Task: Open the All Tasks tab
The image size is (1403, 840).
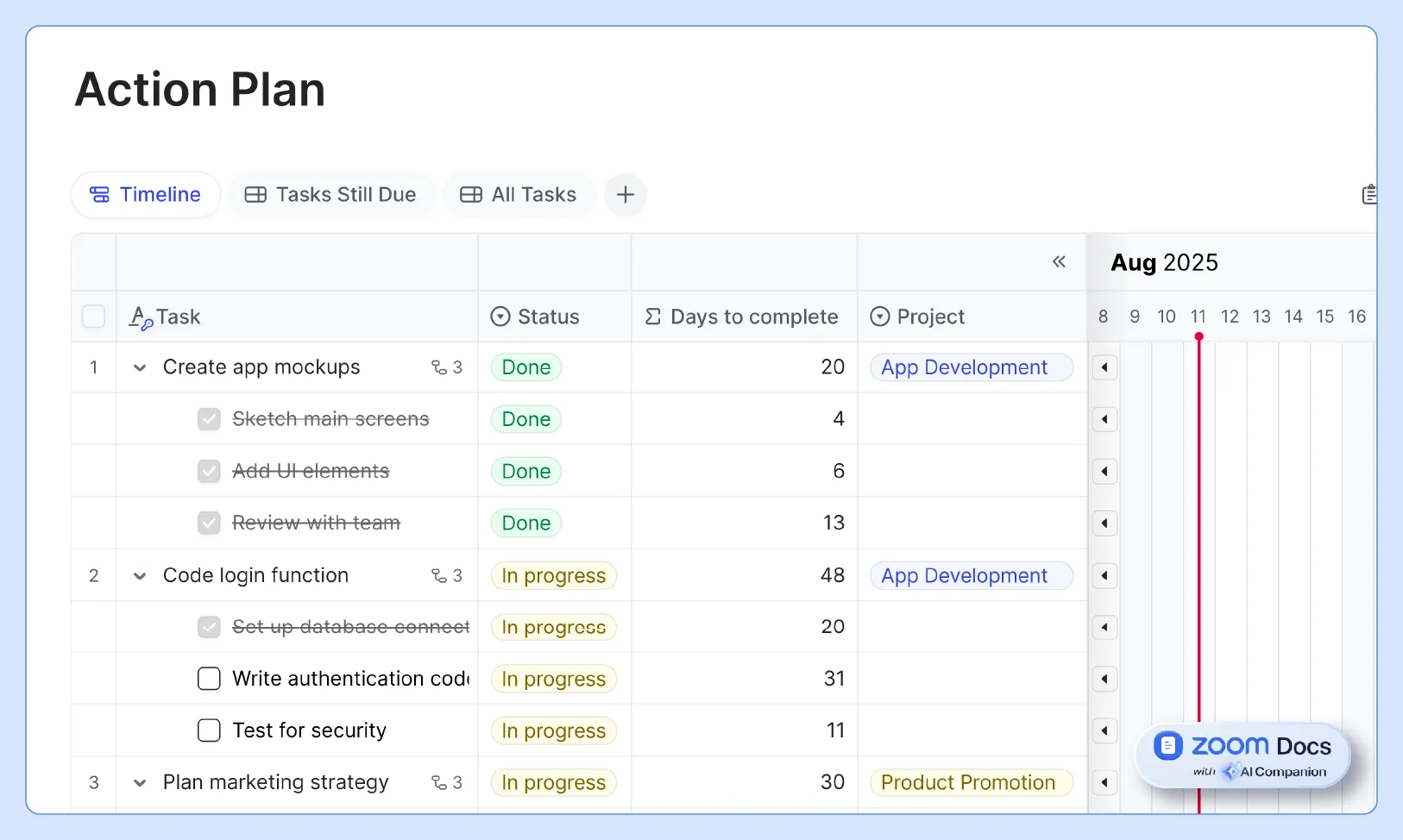Action: click(x=518, y=194)
